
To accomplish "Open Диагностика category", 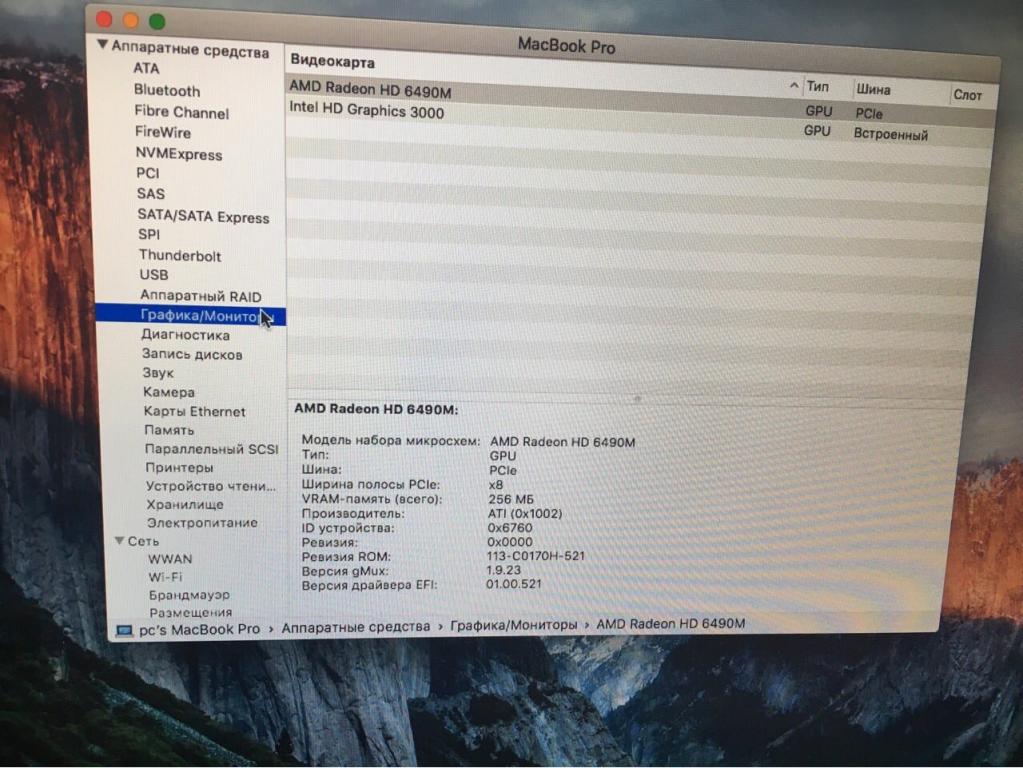I will pyautogui.click(x=186, y=335).
